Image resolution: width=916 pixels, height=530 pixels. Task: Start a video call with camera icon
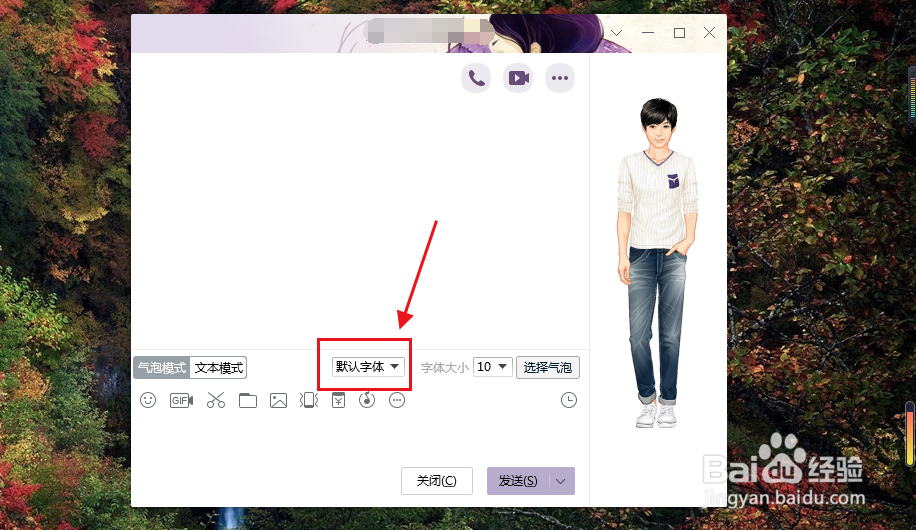[518, 78]
